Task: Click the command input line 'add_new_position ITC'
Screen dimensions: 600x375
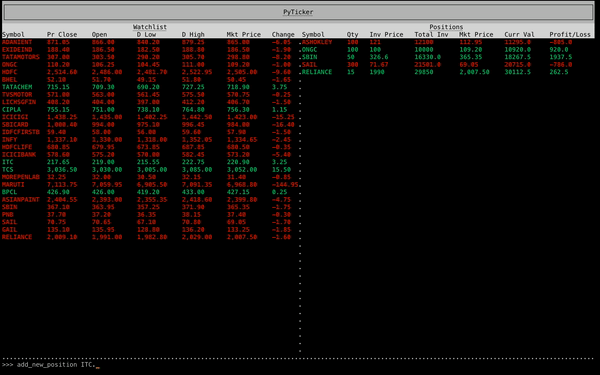Action: tap(56, 365)
